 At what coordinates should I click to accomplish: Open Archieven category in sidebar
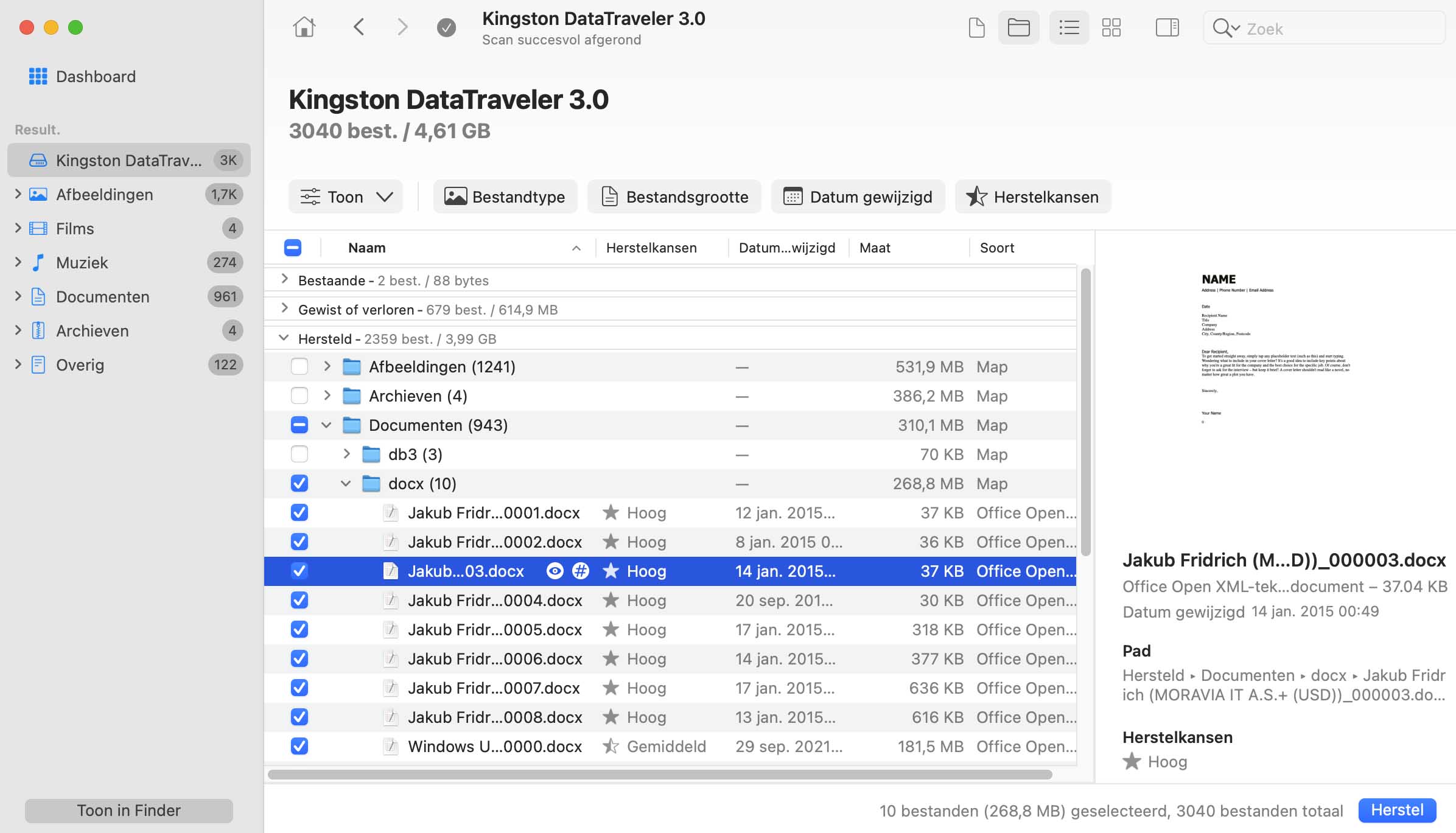coord(129,330)
